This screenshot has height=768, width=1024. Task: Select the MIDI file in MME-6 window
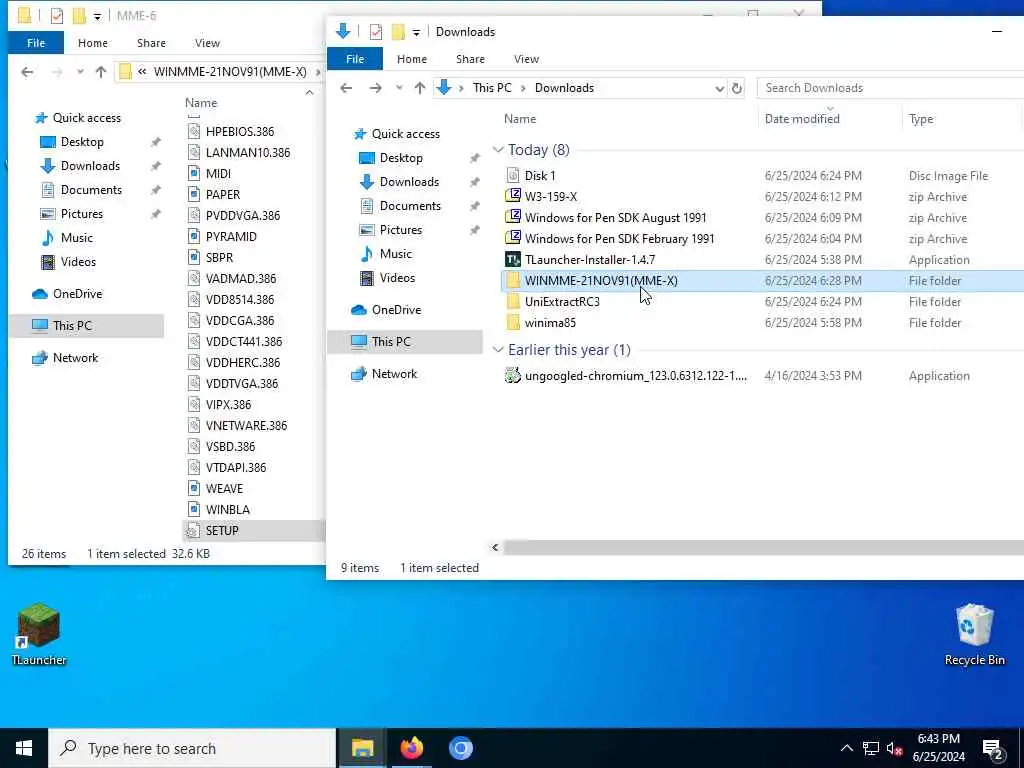[218, 174]
